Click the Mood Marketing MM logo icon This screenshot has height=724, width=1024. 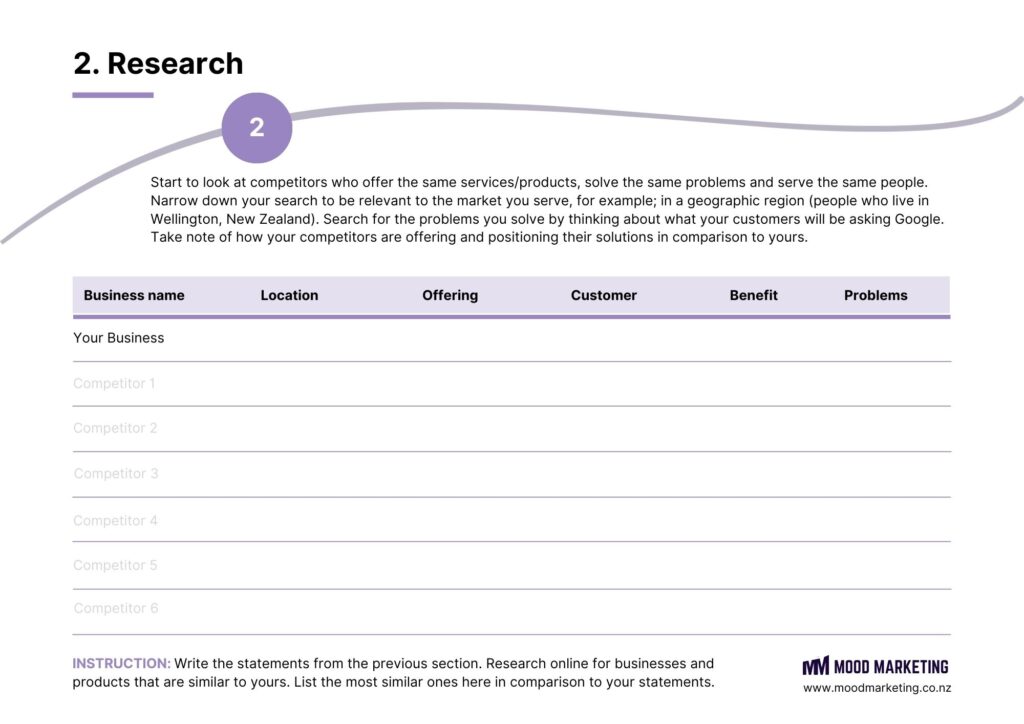click(x=815, y=666)
